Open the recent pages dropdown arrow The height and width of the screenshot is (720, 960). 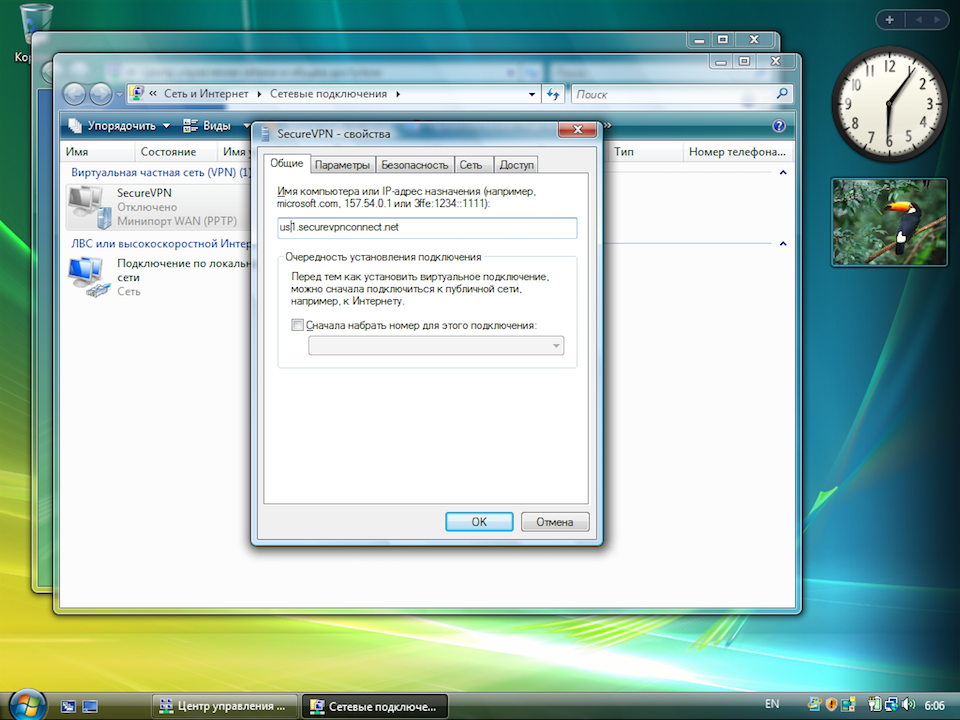[119, 95]
